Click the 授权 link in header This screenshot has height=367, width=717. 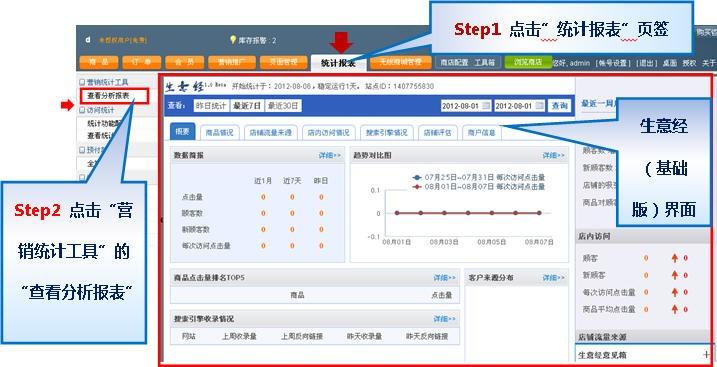coord(689,63)
